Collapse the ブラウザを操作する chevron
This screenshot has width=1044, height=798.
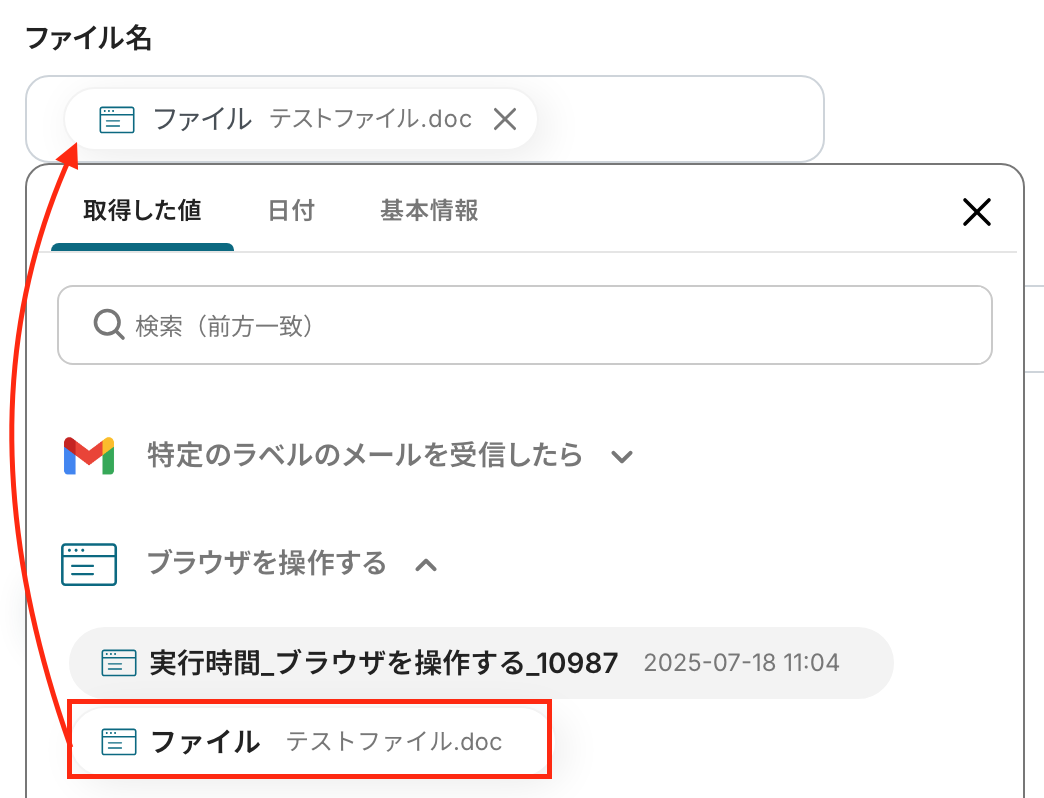(426, 565)
